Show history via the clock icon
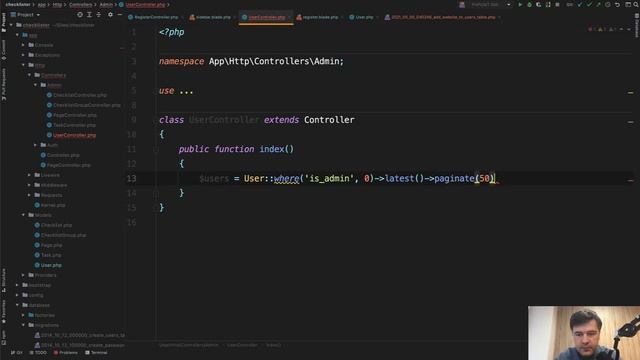This screenshot has height=360, width=640. pos(608,5)
